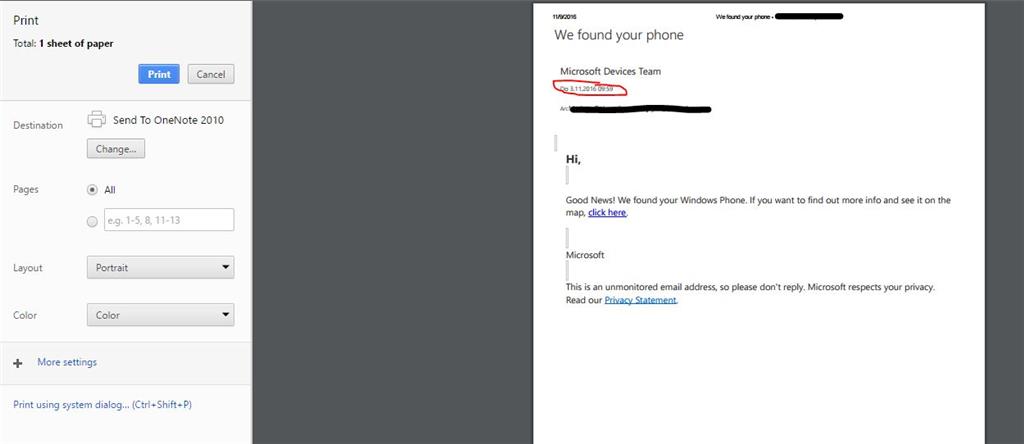Open the Change destination button
The image size is (1024, 444).
(116, 149)
